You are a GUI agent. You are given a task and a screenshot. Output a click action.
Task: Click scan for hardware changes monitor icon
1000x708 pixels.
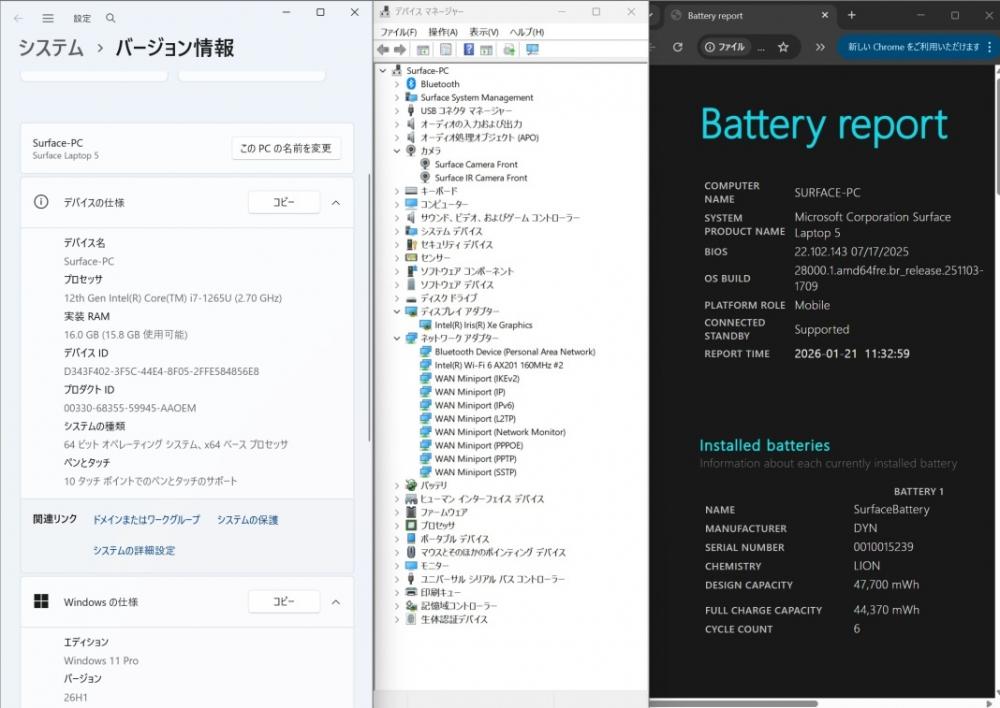pyautogui.click(x=532, y=50)
